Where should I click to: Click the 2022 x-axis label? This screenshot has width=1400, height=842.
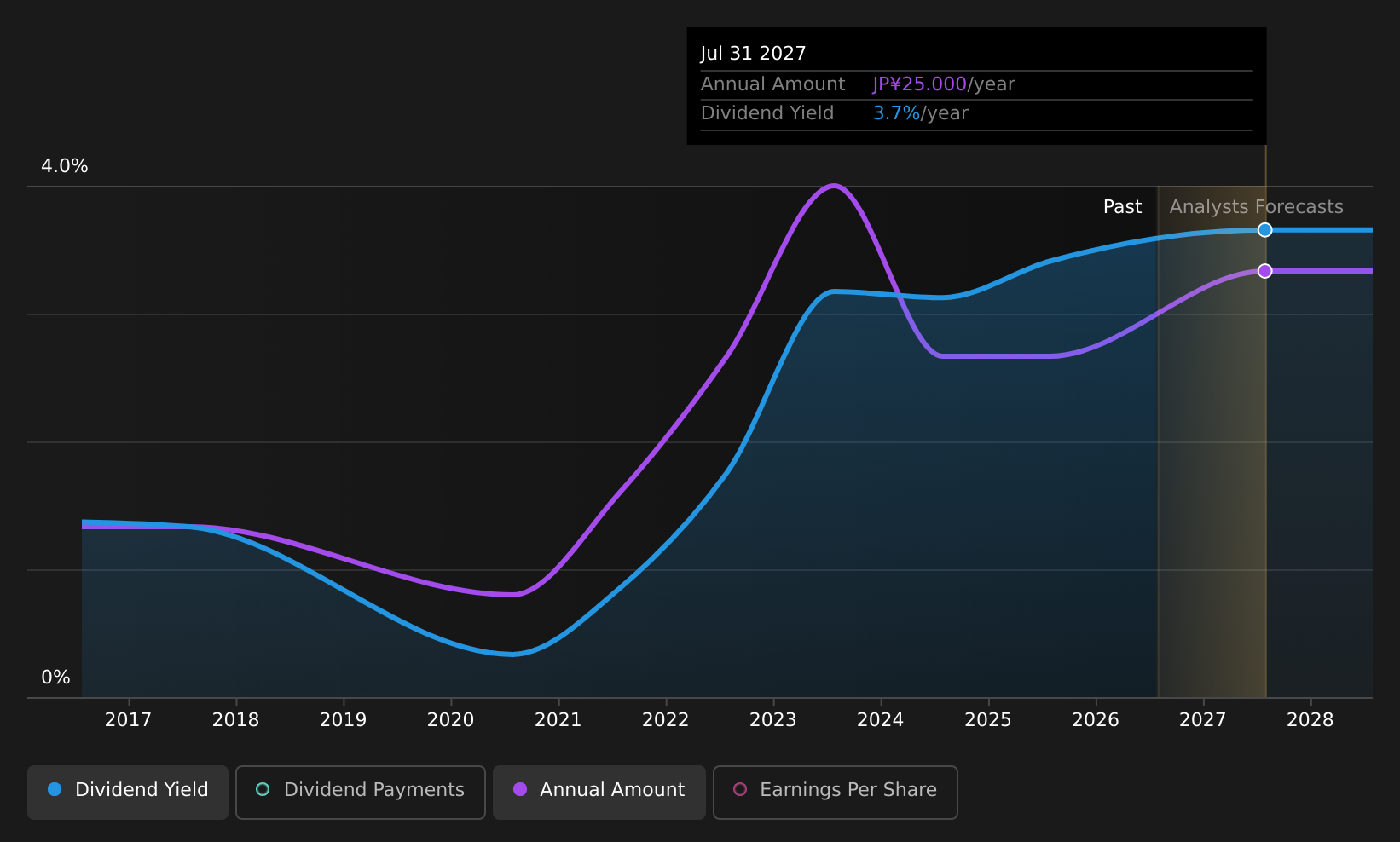click(x=665, y=720)
